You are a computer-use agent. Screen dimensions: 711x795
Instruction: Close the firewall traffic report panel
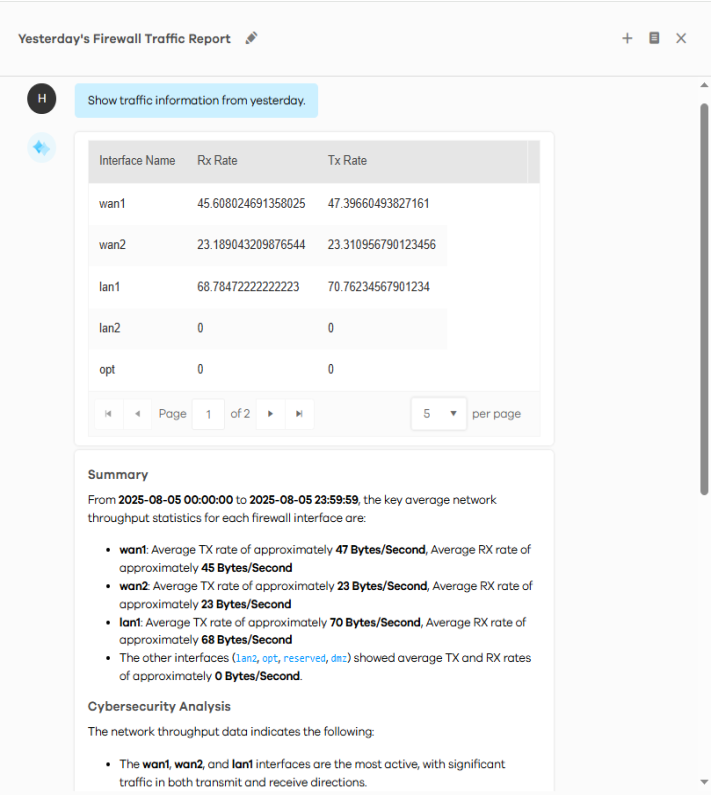[x=681, y=38]
